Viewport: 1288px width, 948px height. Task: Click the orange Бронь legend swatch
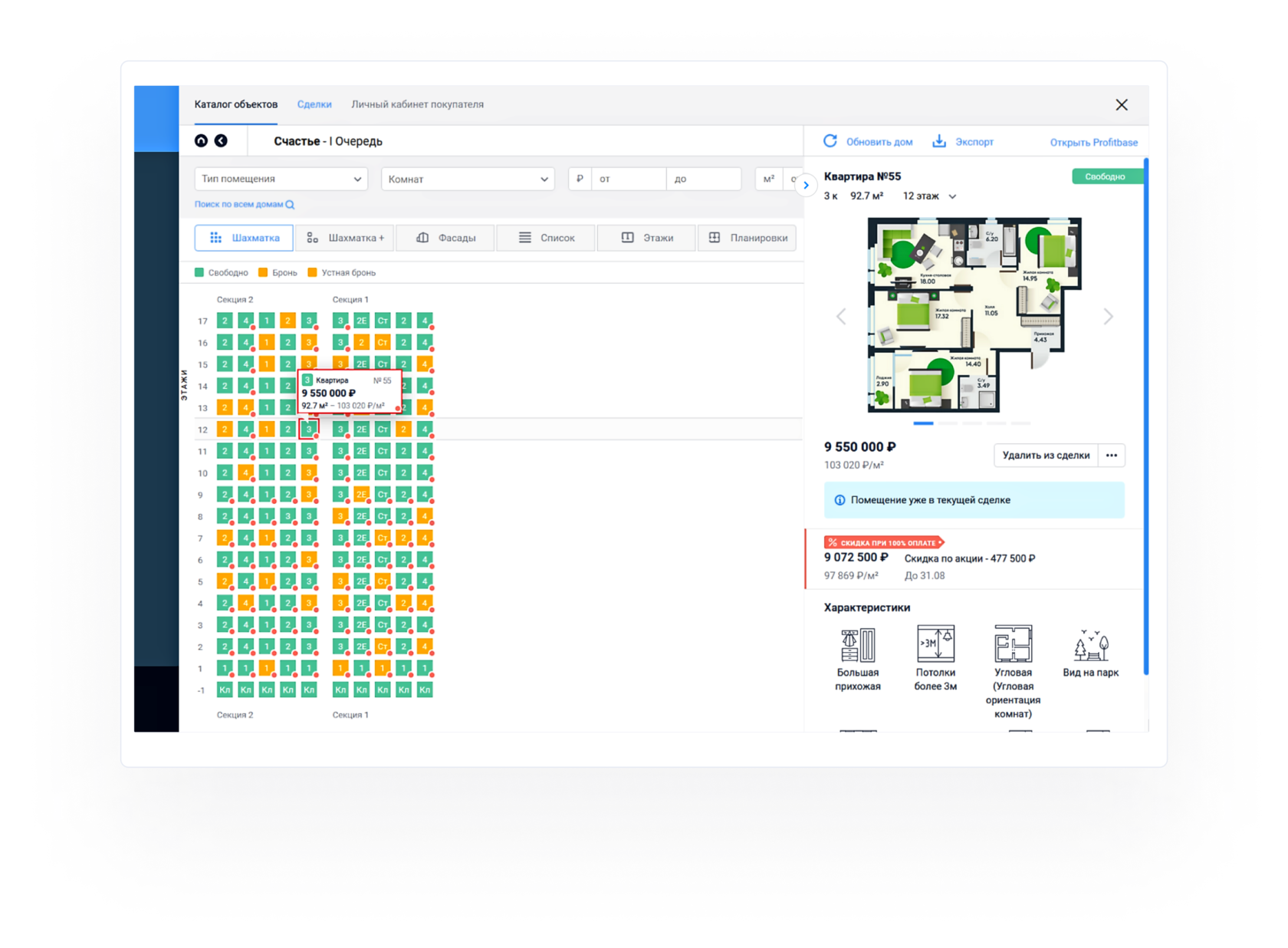tap(263, 272)
